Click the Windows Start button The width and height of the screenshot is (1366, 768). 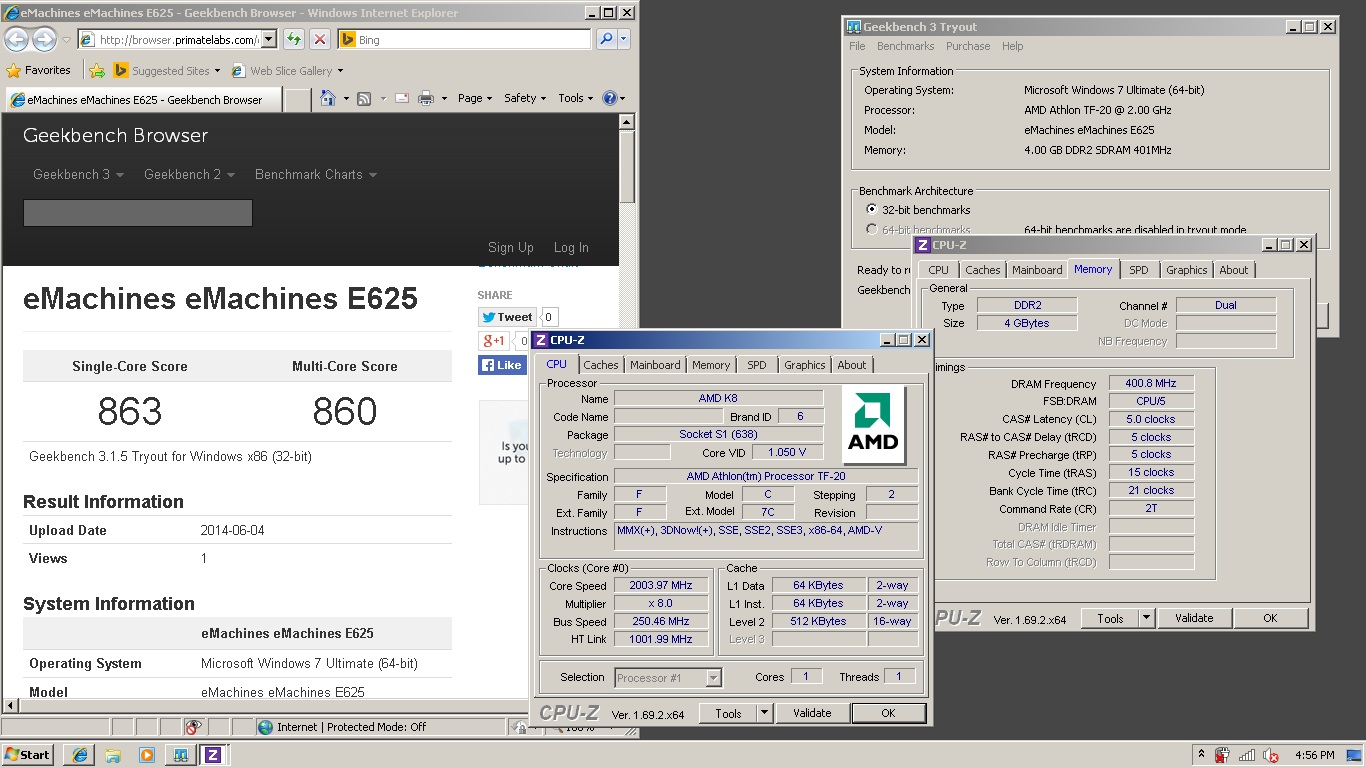tap(29, 755)
